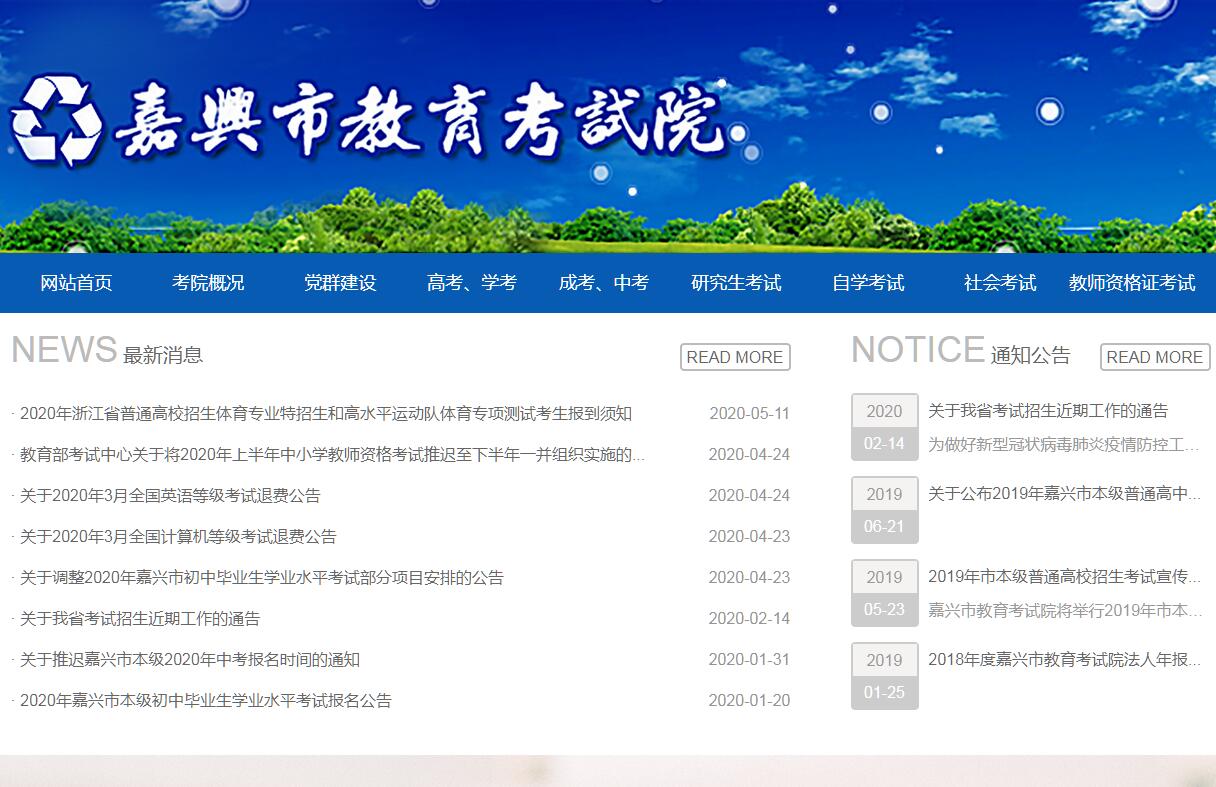Open 全国计算机等级考试退费公告 news link

coord(178,537)
